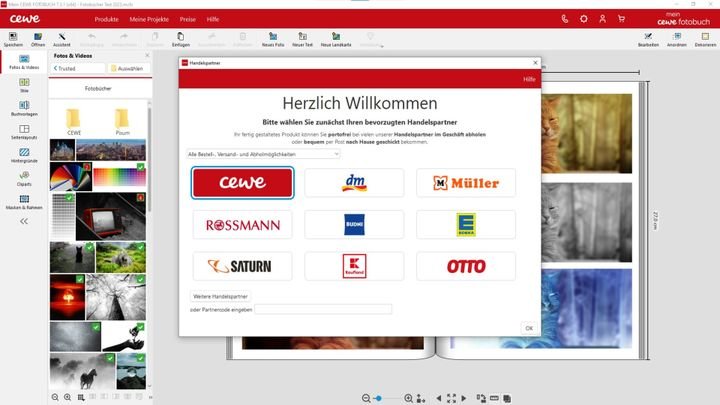Open Meine Projekte menu
This screenshot has width=720, height=405.
[149, 19]
